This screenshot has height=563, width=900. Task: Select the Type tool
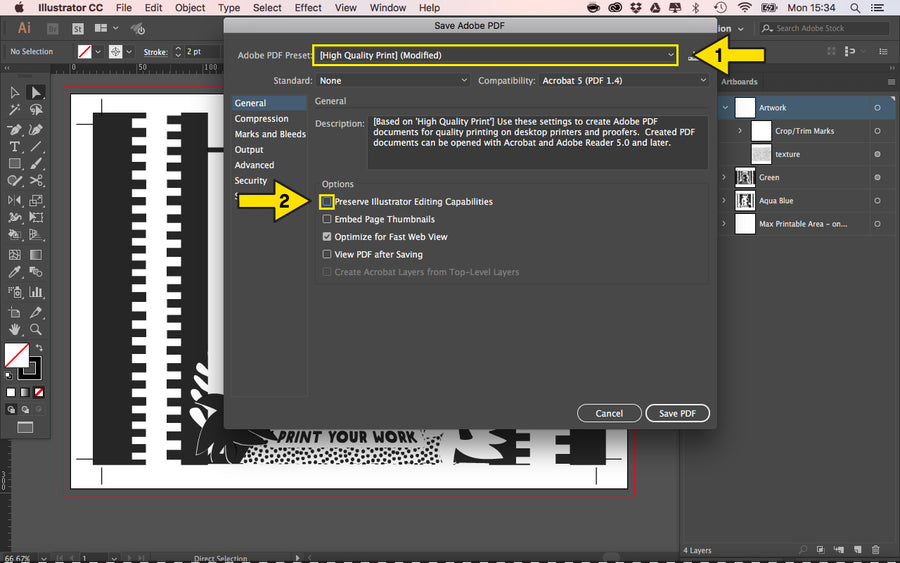pos(14,146)
